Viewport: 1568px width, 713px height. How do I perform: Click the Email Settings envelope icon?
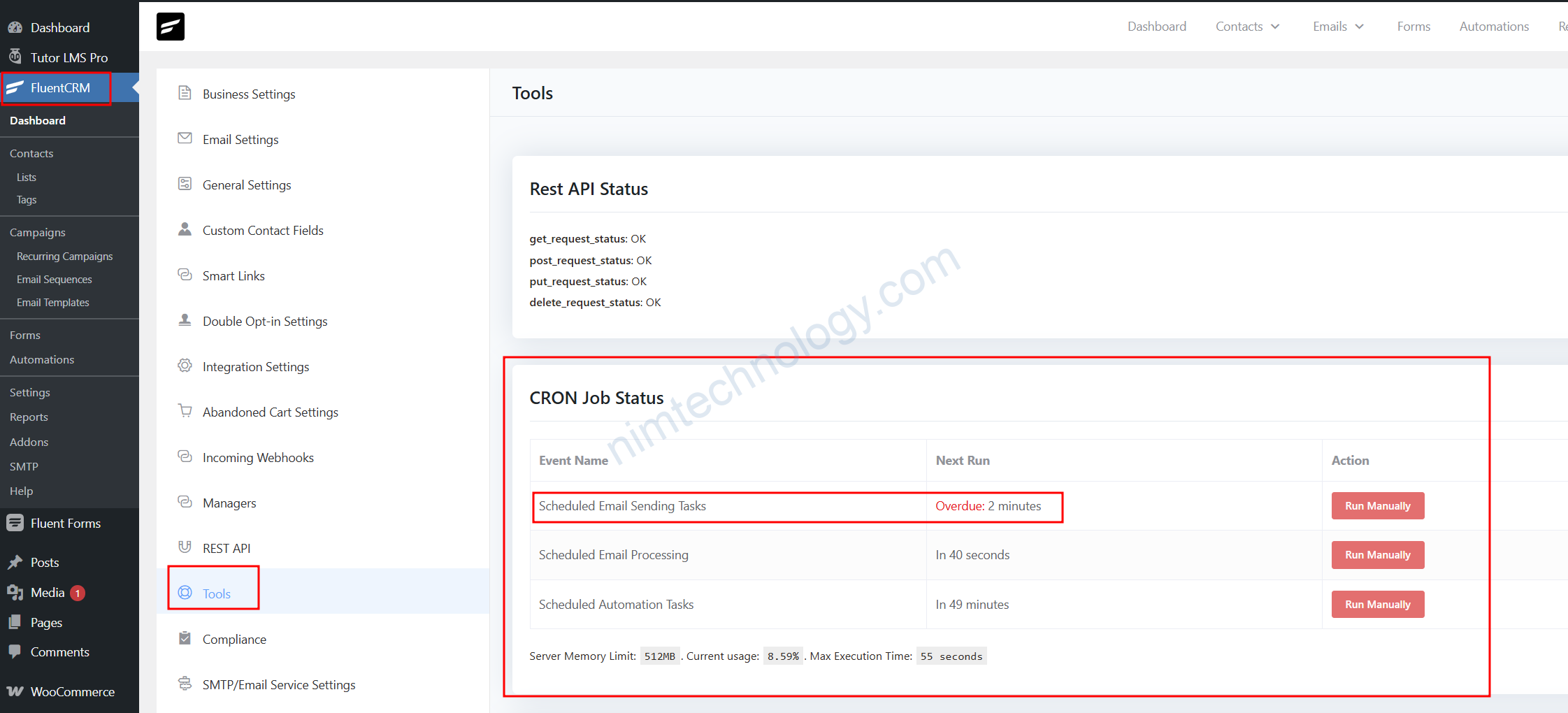[185, 138]
